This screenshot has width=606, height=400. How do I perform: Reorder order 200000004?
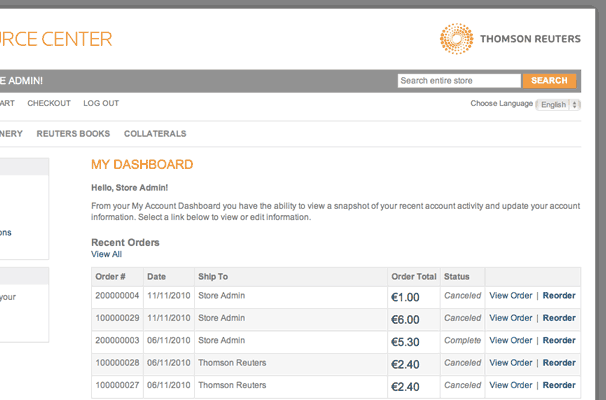point(559,296)
